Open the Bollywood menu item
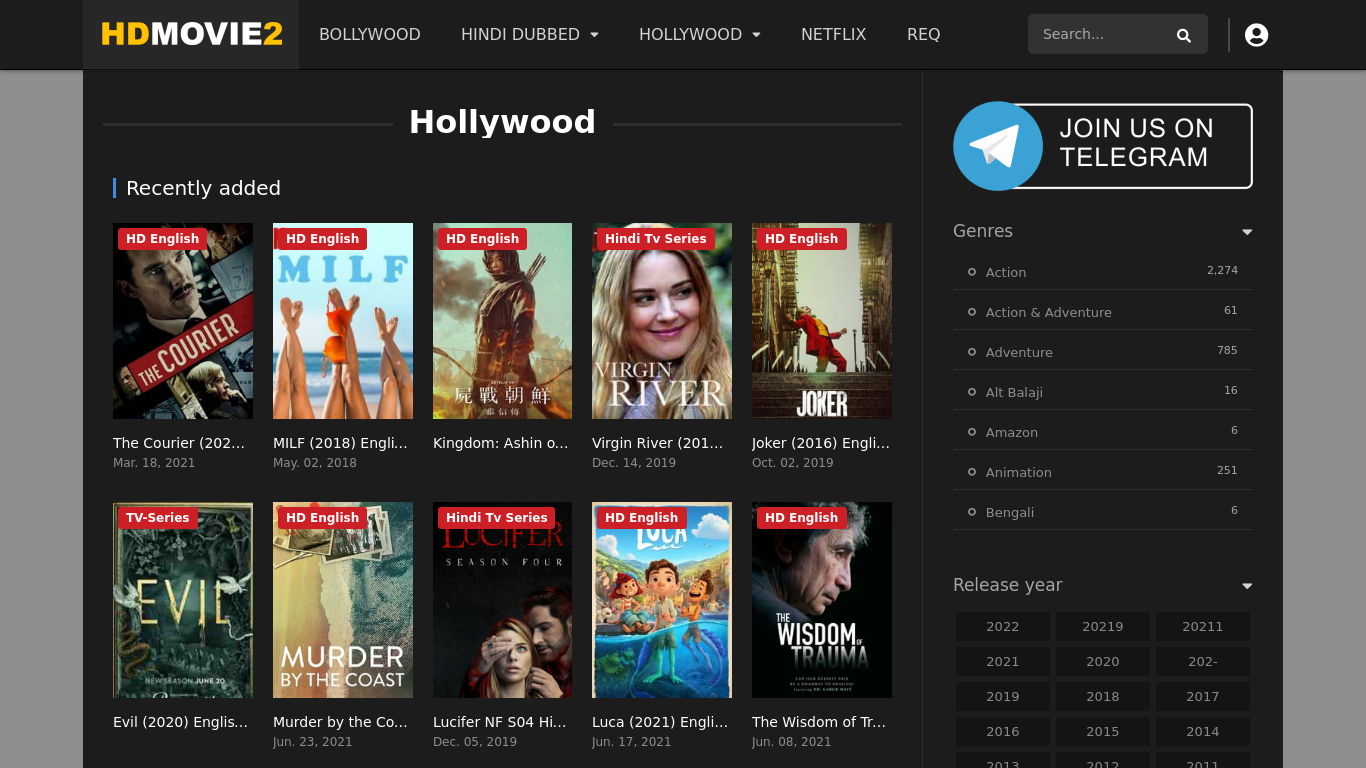 pos(370,34)
